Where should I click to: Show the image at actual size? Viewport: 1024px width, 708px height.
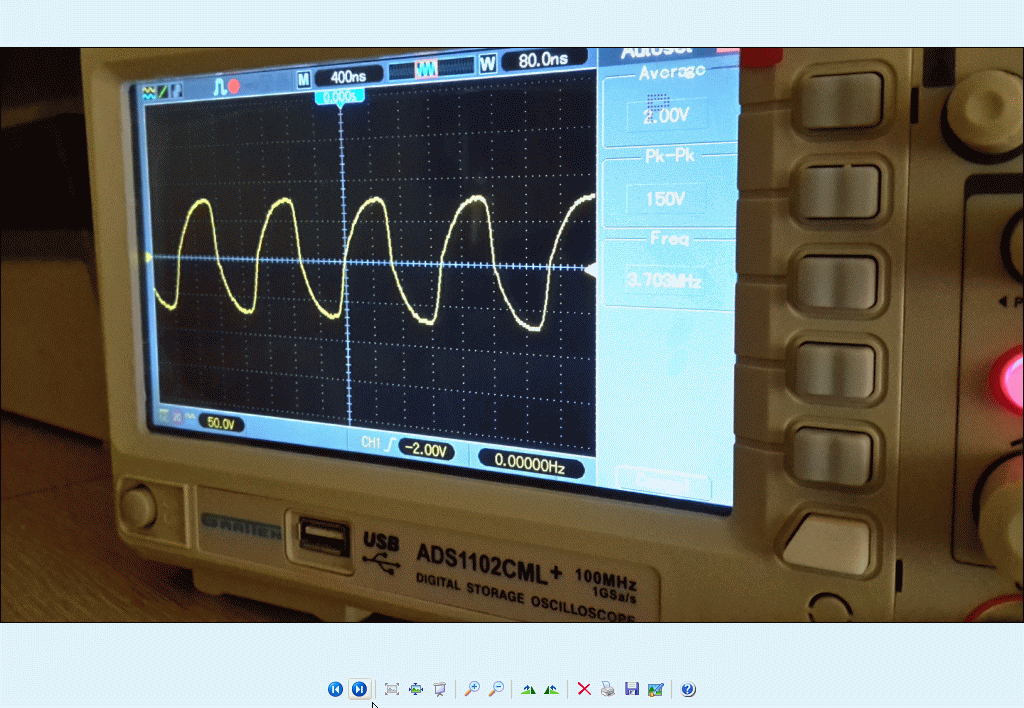(416, 689)
